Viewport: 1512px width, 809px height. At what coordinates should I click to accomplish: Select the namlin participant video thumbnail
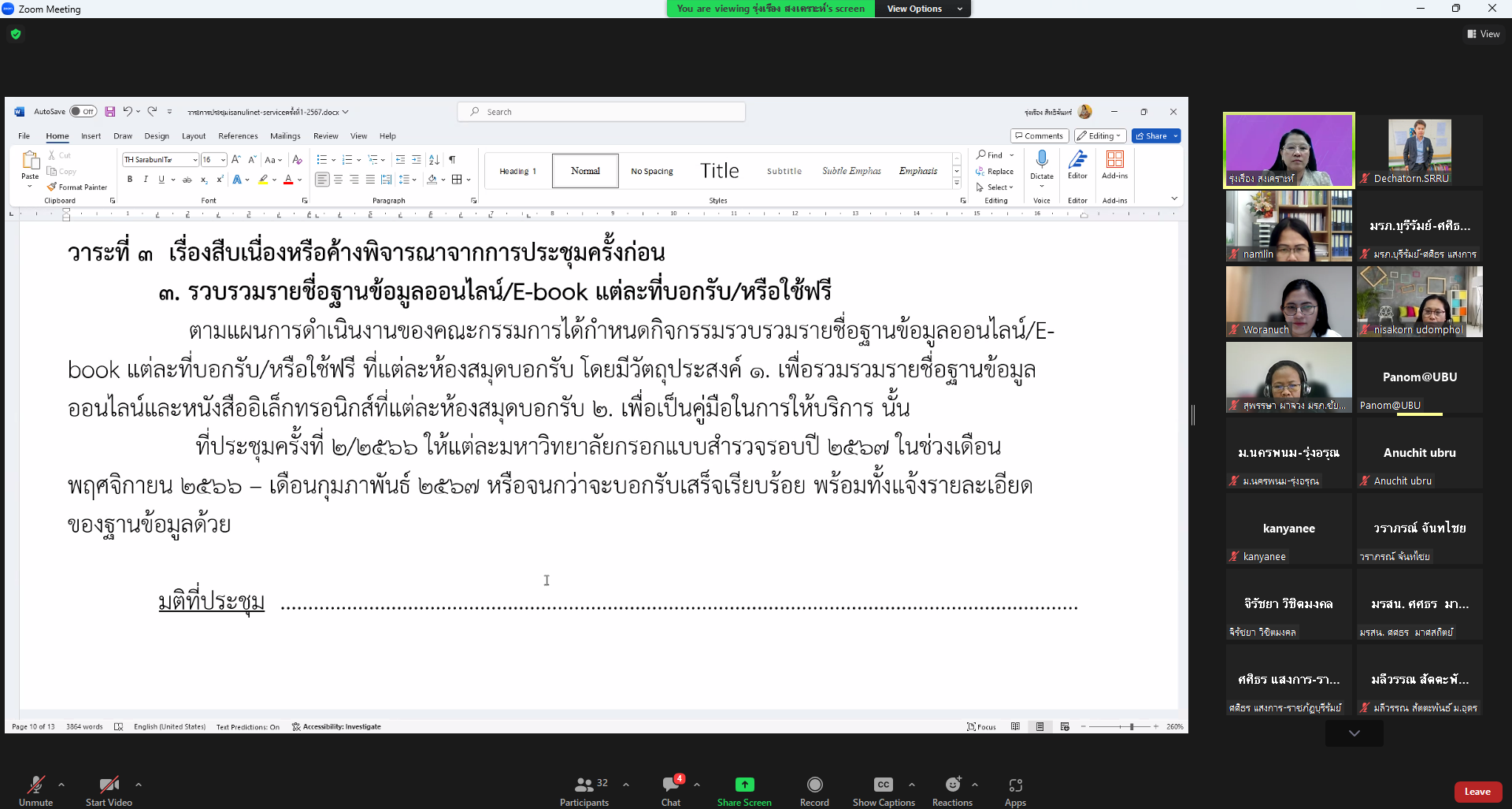(1288, 226)
